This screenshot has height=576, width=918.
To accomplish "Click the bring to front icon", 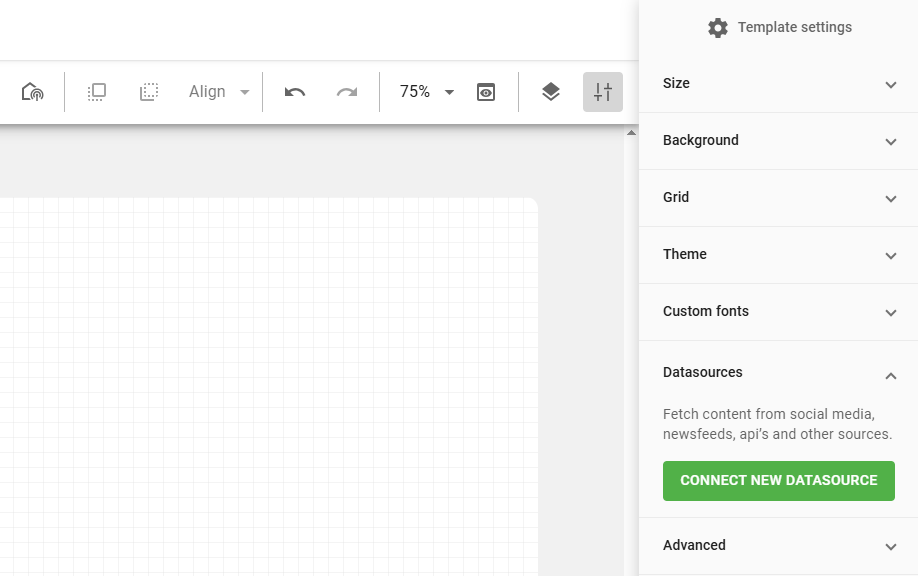I will point(97,92).
